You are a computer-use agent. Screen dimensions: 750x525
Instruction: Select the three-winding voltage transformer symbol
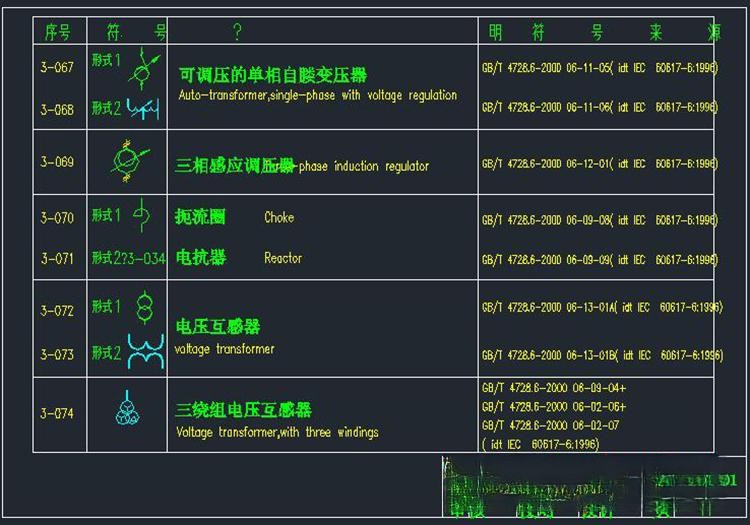tap(127, 408)
